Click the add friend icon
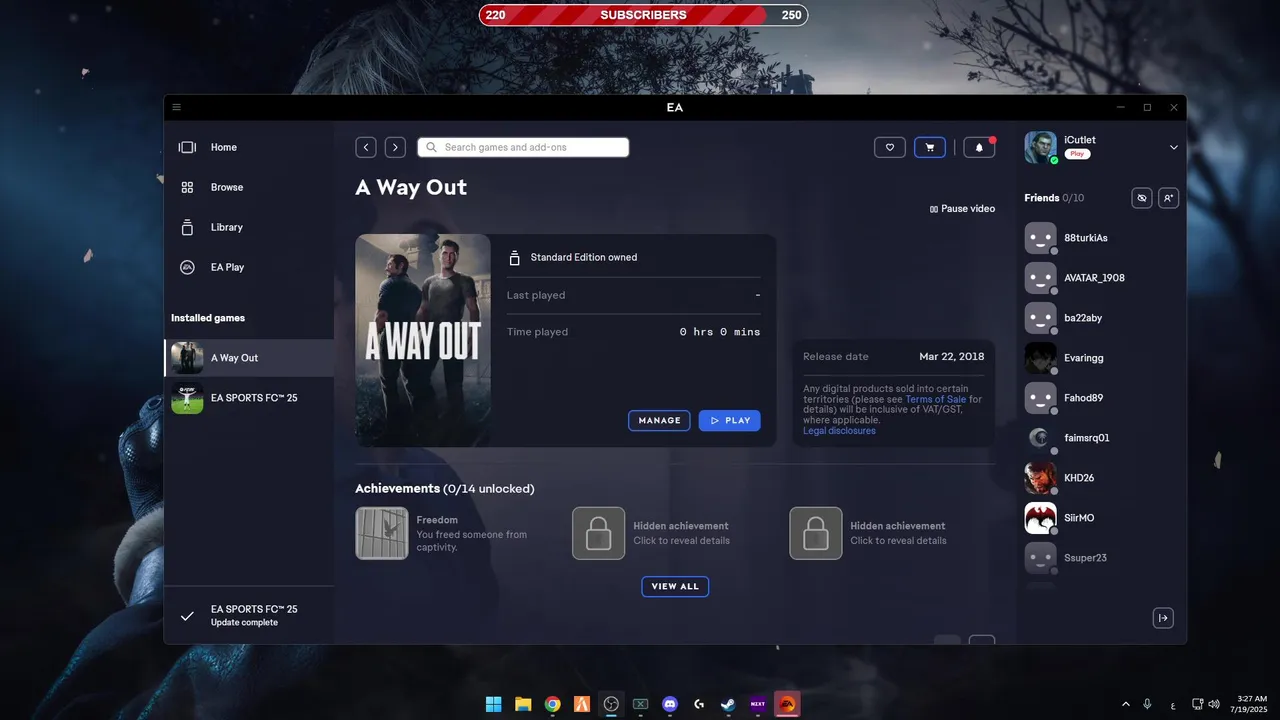 pos(1168,198)
